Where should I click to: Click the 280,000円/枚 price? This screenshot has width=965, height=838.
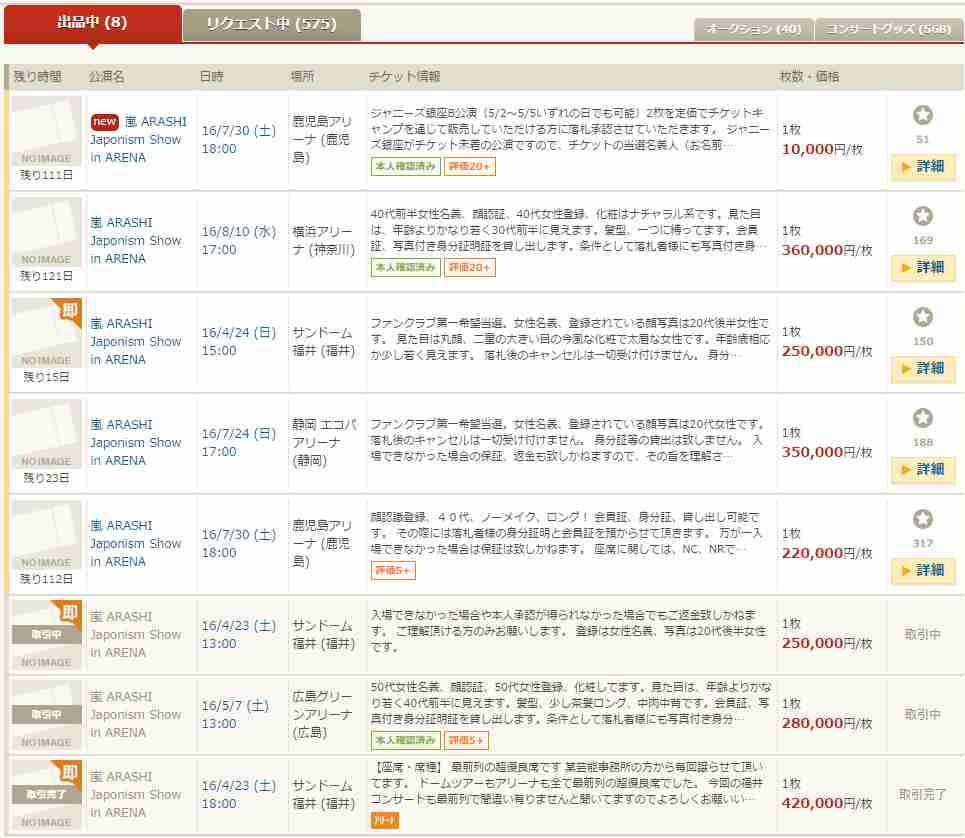click(x=827, y=723)
